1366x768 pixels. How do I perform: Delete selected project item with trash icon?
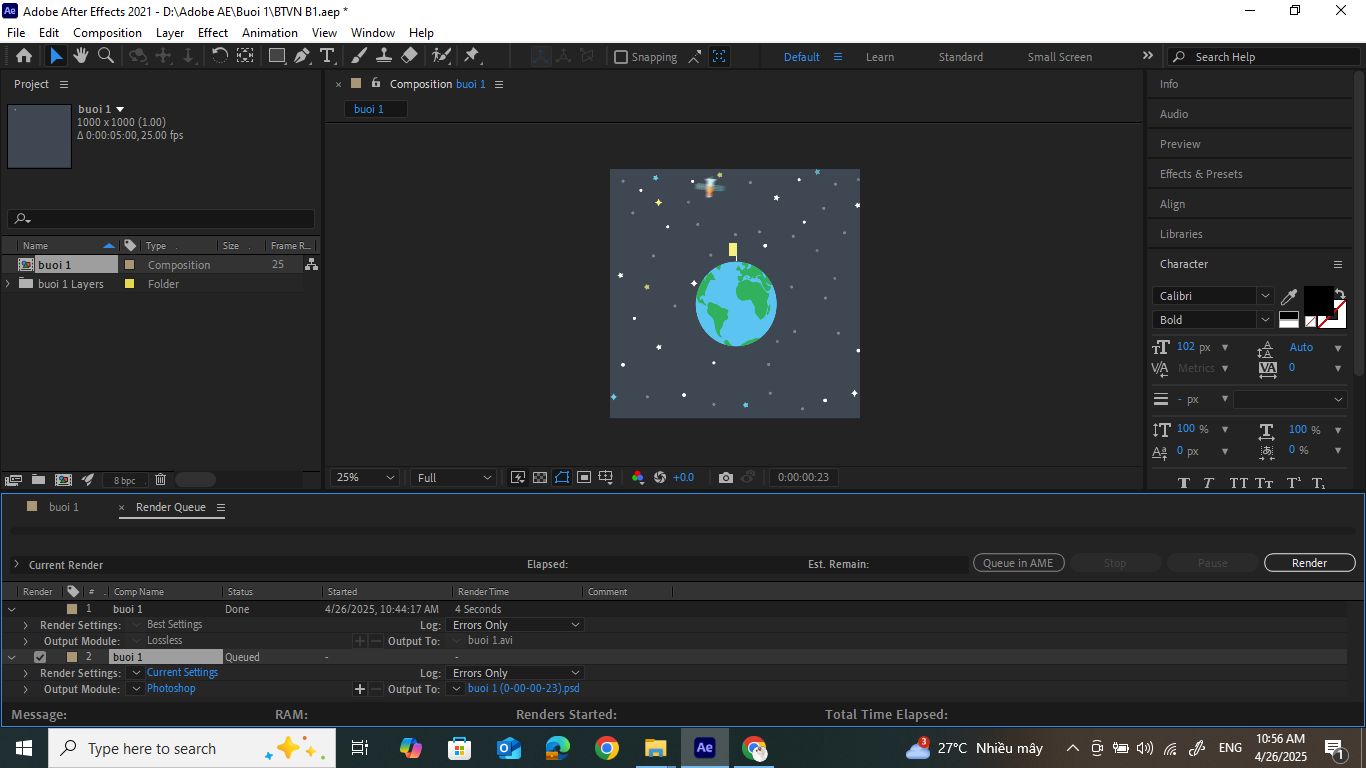point(160,480)
